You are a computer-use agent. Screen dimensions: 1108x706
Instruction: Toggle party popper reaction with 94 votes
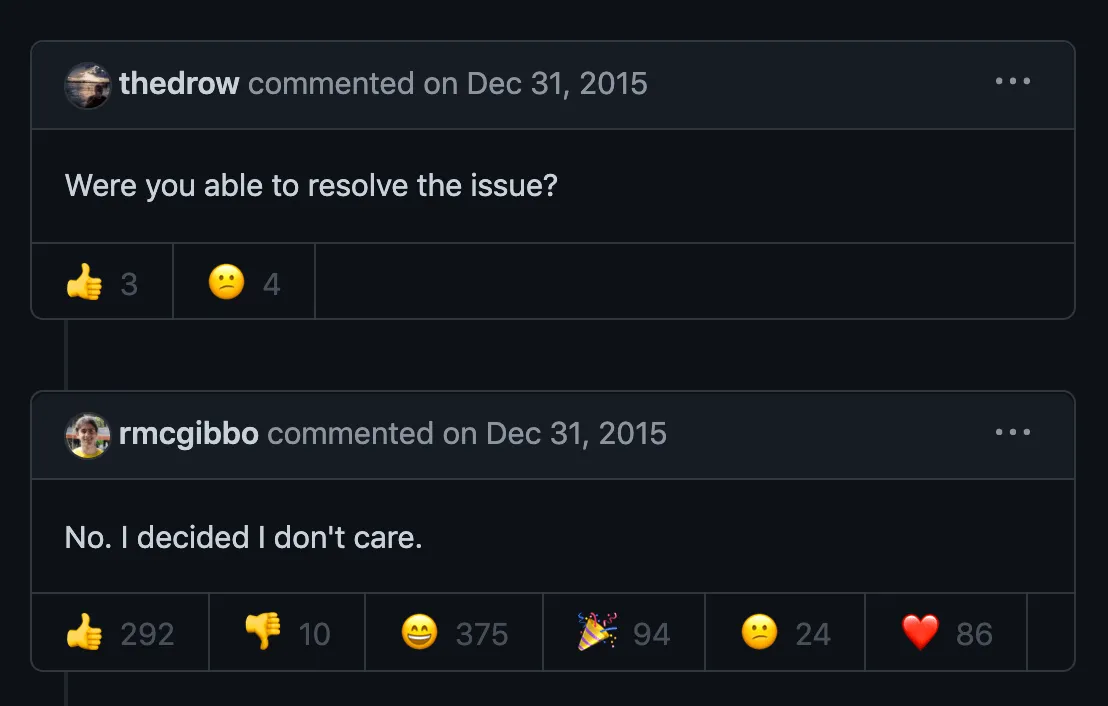[x=624, y=632]
